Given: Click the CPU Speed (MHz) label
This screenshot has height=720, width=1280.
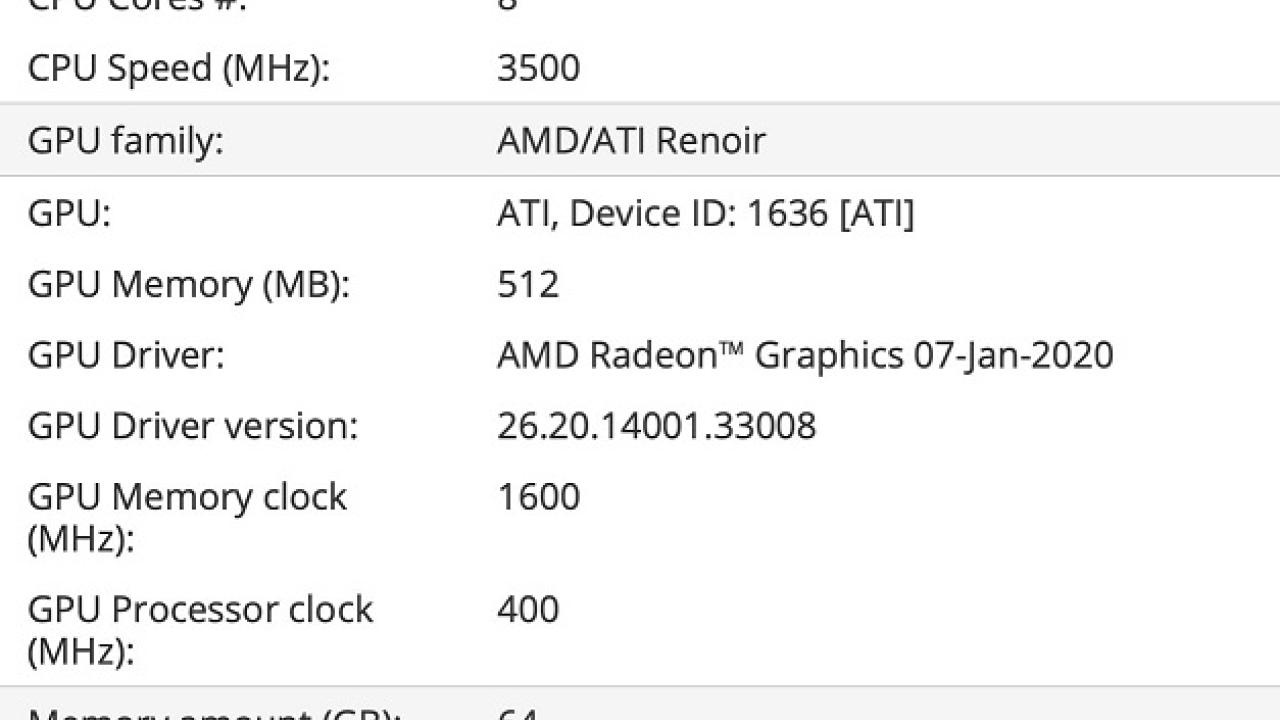Looking at the screenshot, I should coord(178,69).
